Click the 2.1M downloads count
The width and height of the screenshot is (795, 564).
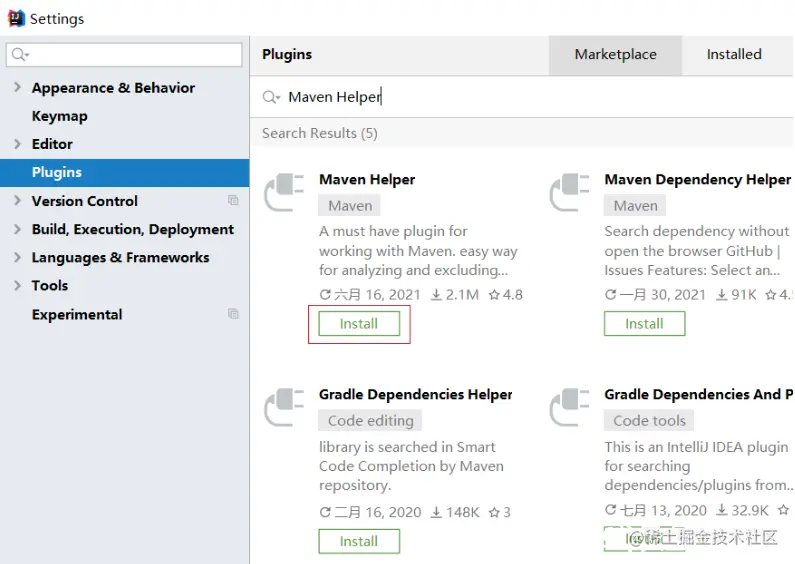tap(462, 295)
